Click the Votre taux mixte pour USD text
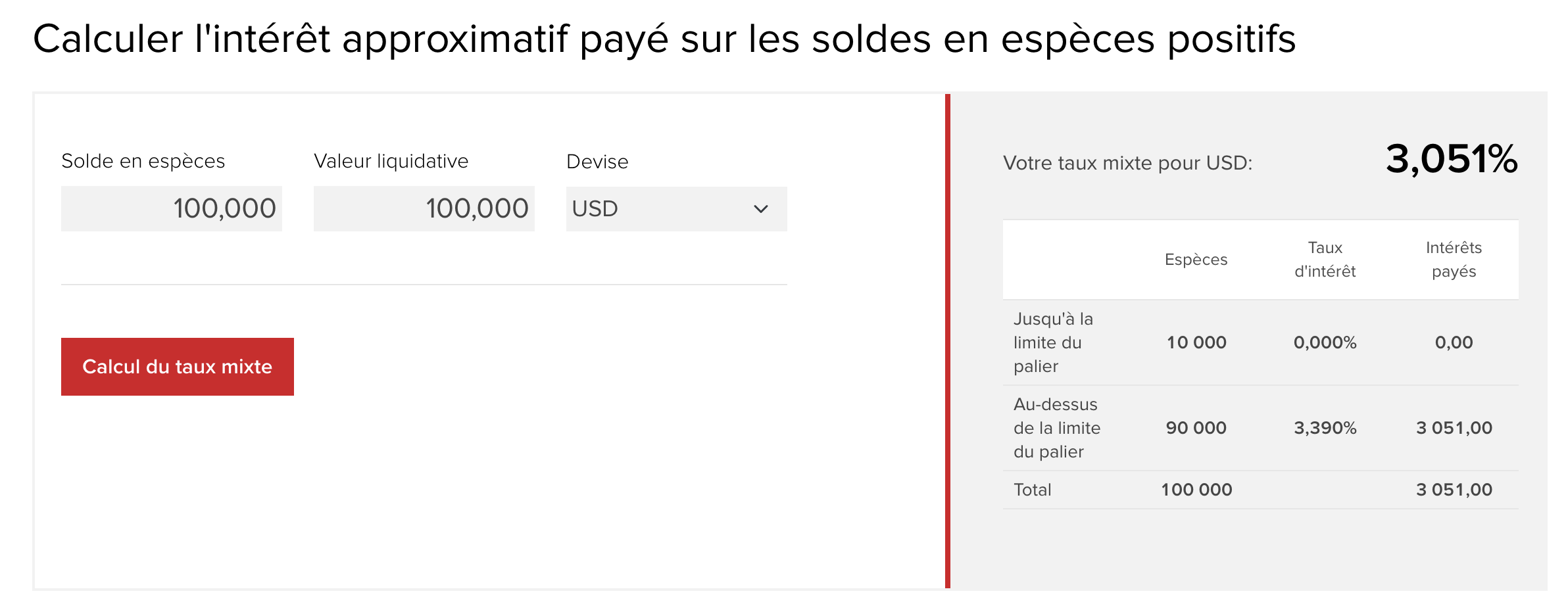 click(1127, 163)
